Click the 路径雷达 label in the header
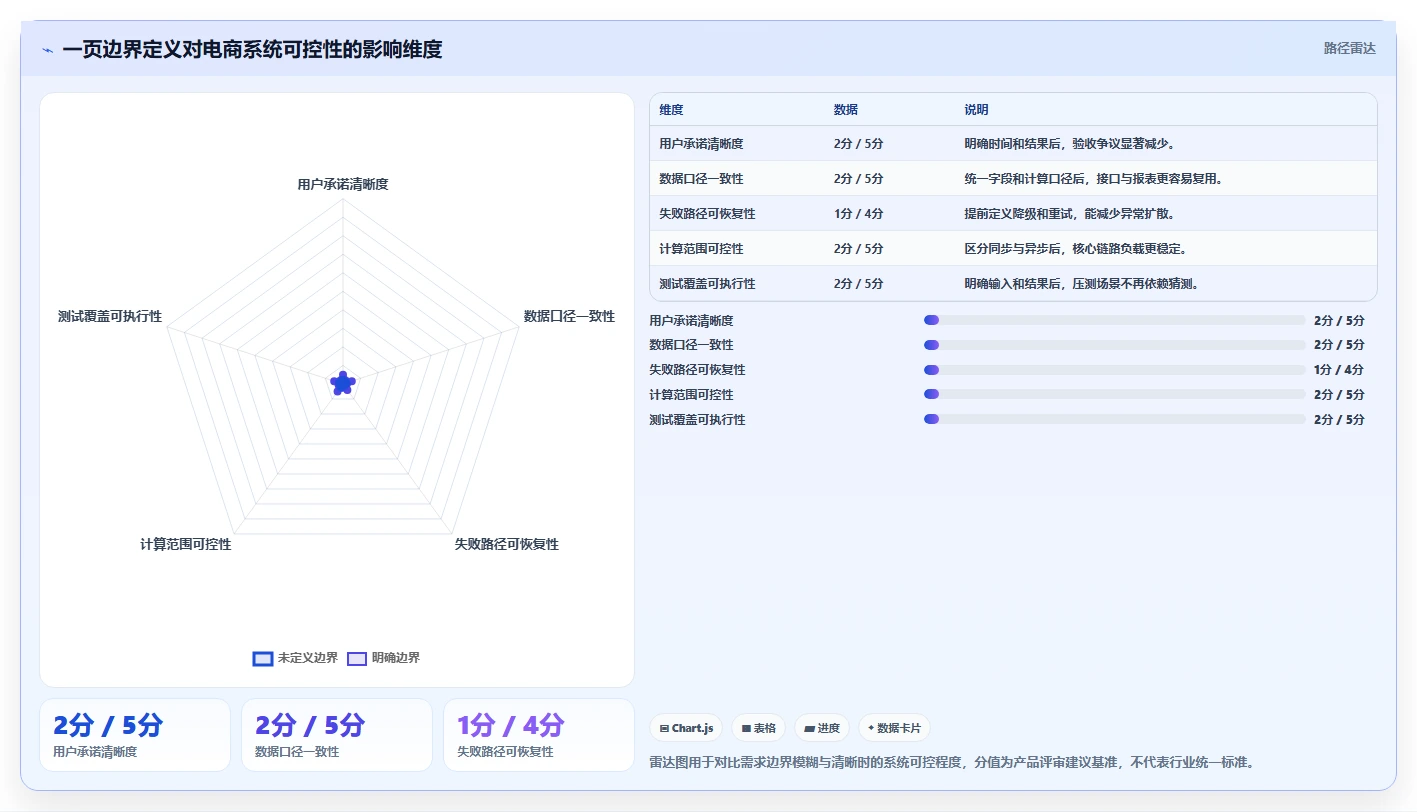 pos(1349,48)
